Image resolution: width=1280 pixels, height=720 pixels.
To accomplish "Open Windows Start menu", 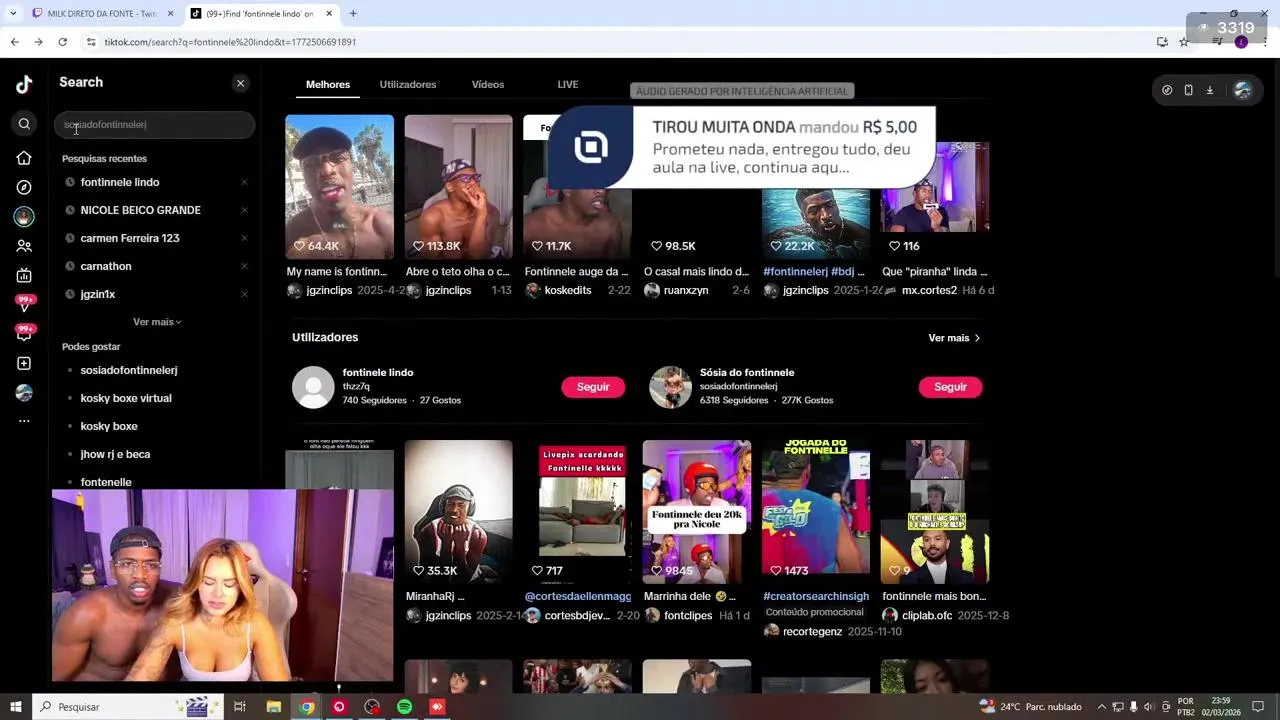I will point(15,707).
